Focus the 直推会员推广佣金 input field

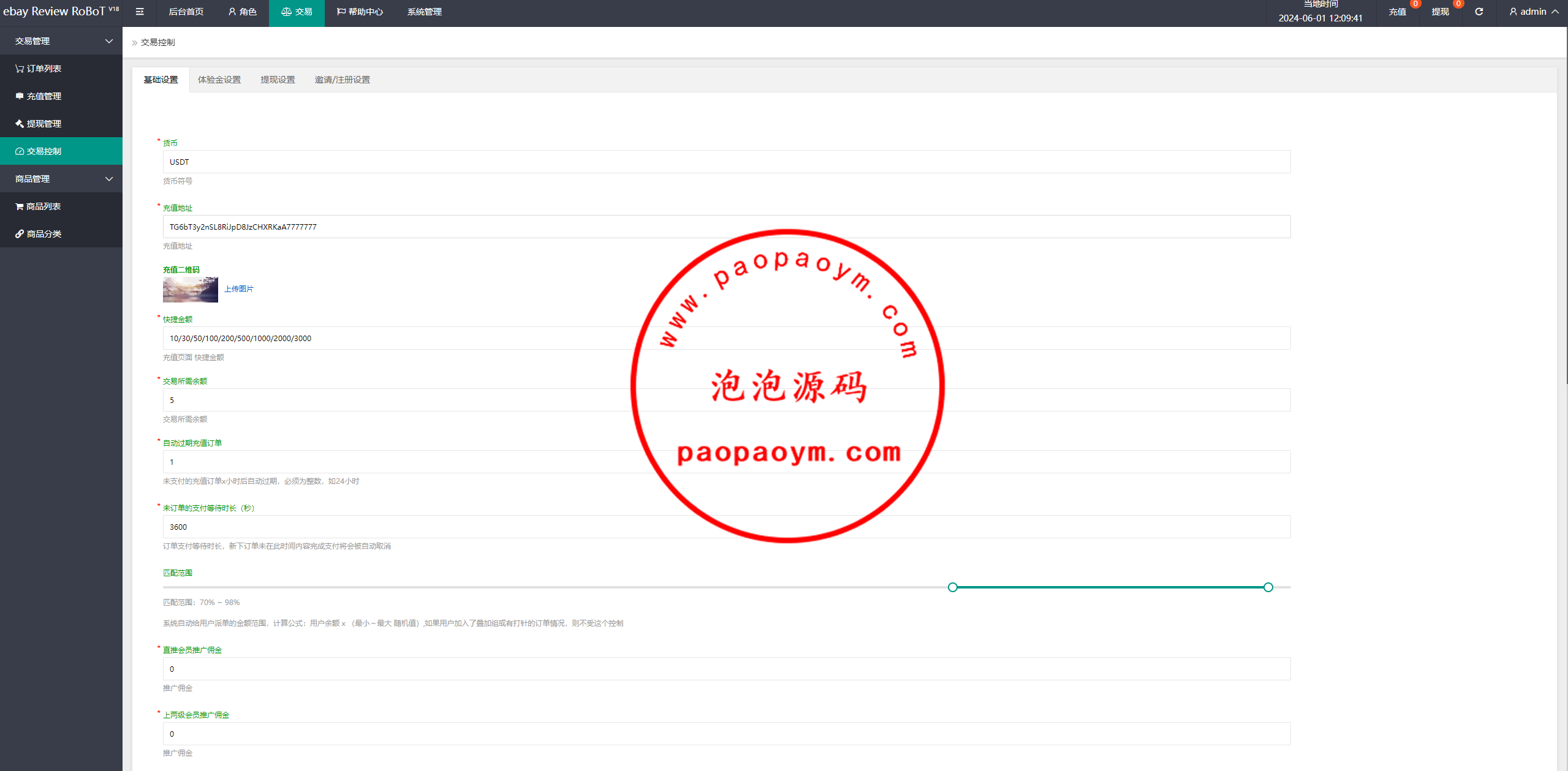pyautogui.click(x=727, y=669)
